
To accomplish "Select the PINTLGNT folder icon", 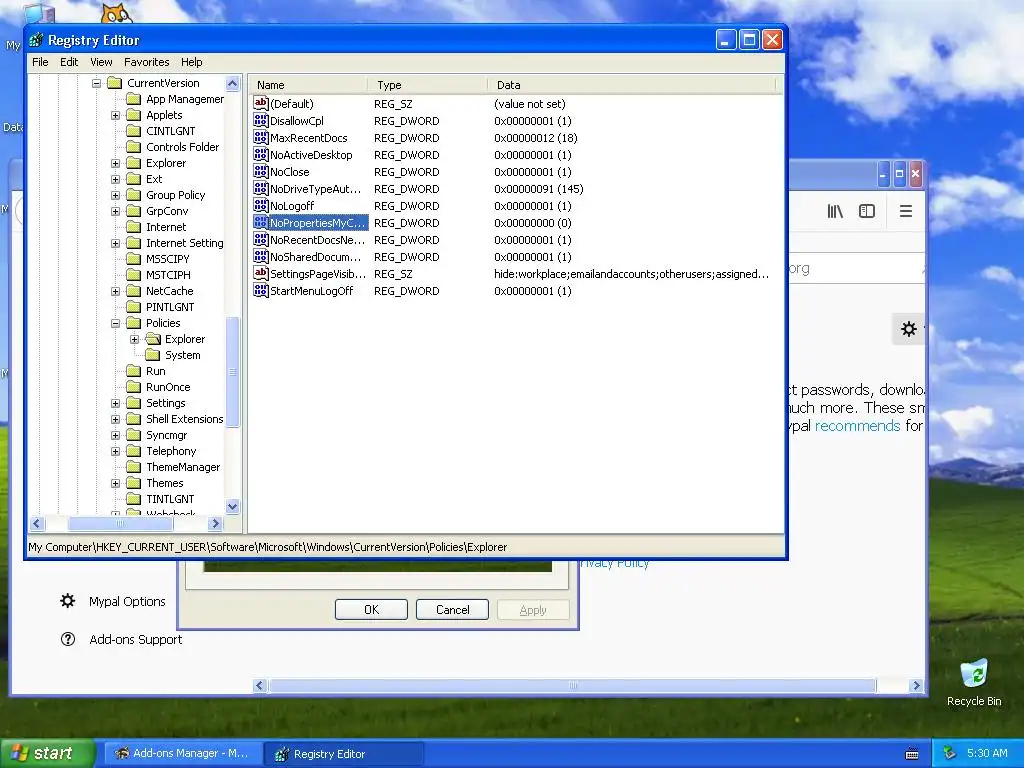I will 134,307.
